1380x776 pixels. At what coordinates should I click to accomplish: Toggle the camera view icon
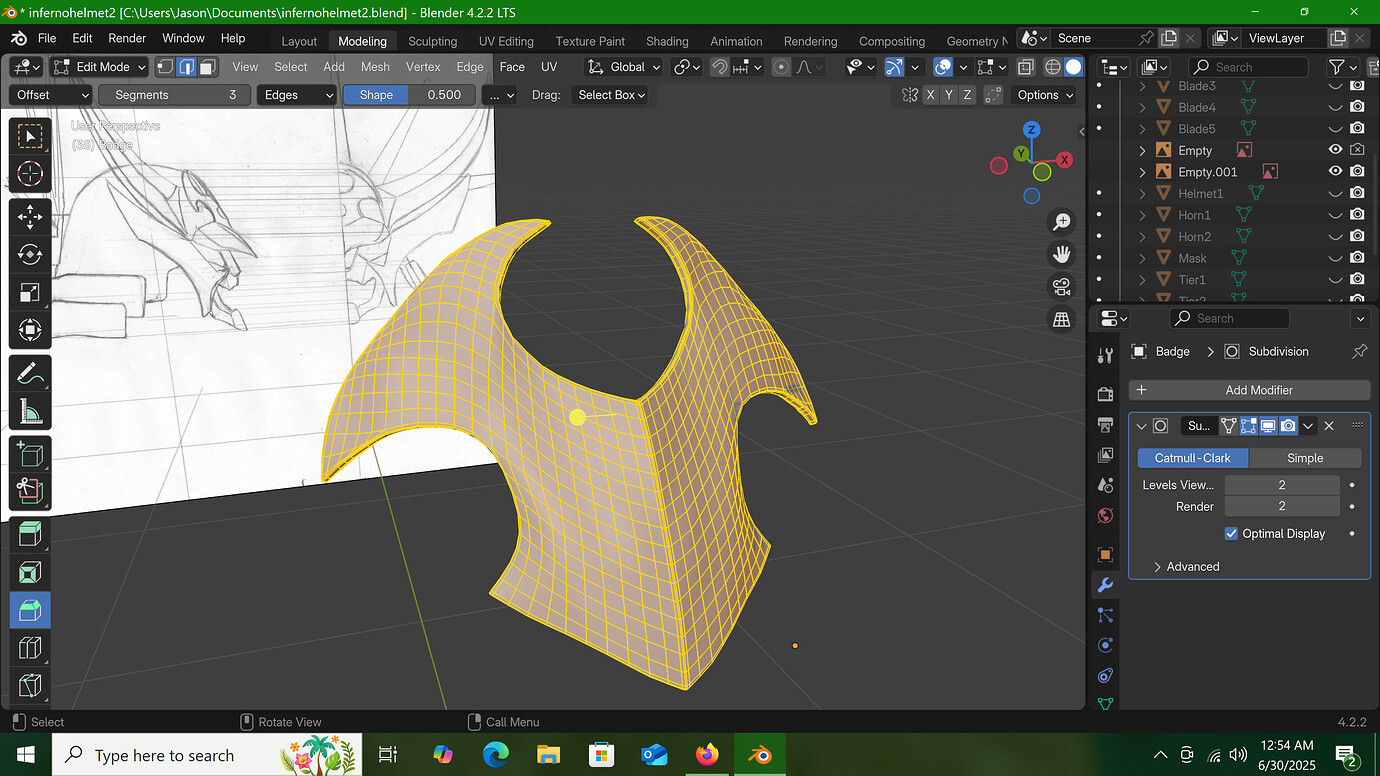1062,287
